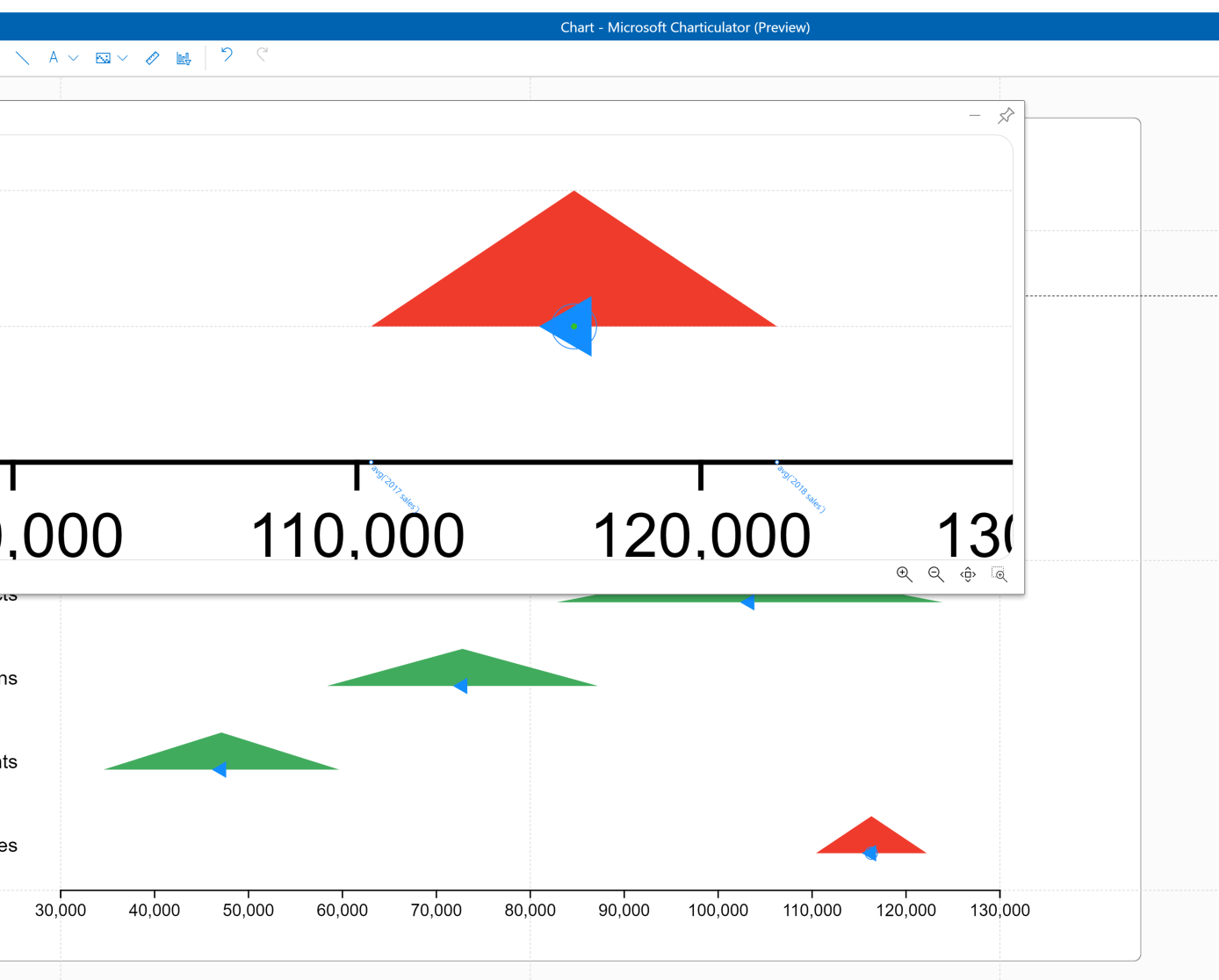1219x980 pixels.
Task: Click the zoom in magnifier icon
Action: [x=905, y=574]
